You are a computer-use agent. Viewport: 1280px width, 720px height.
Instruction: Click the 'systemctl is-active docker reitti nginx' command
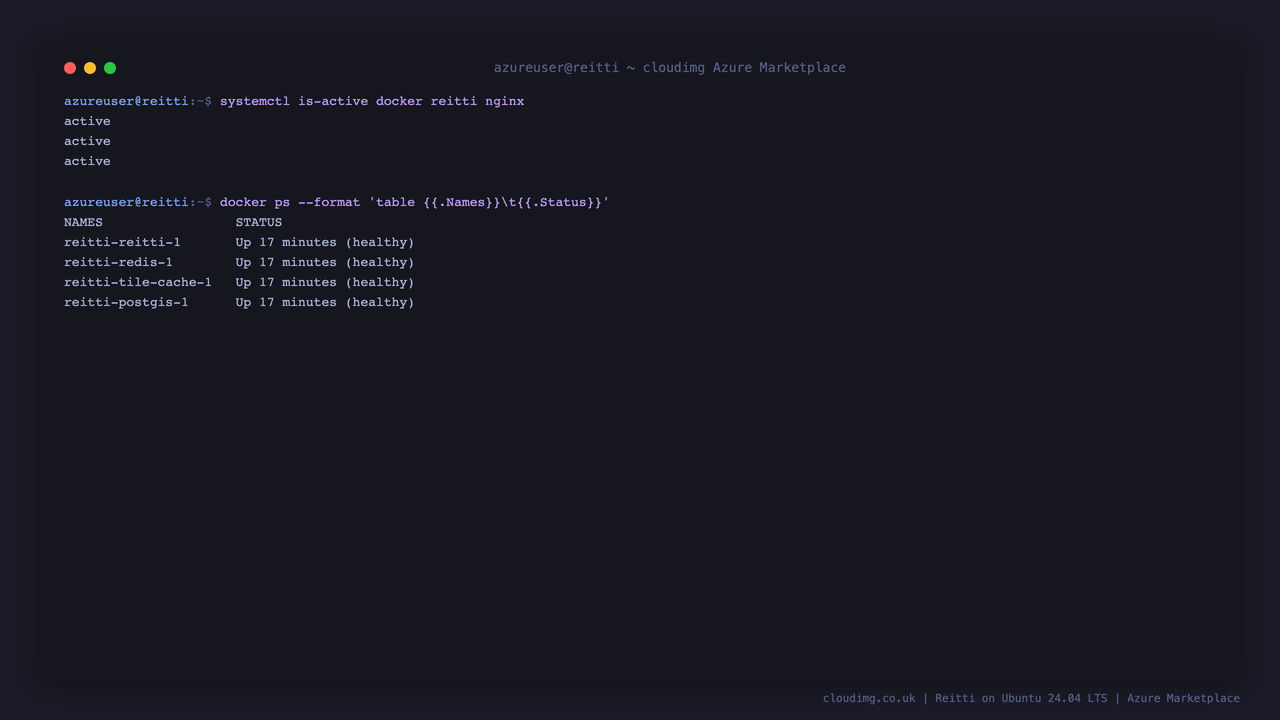372,101
